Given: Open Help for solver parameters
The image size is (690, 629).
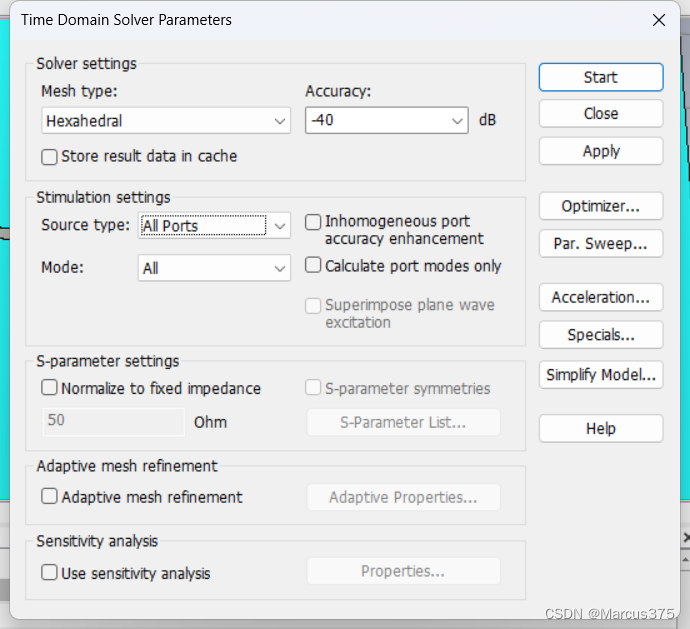Looking at the screenshot, I should coord(600,428).
